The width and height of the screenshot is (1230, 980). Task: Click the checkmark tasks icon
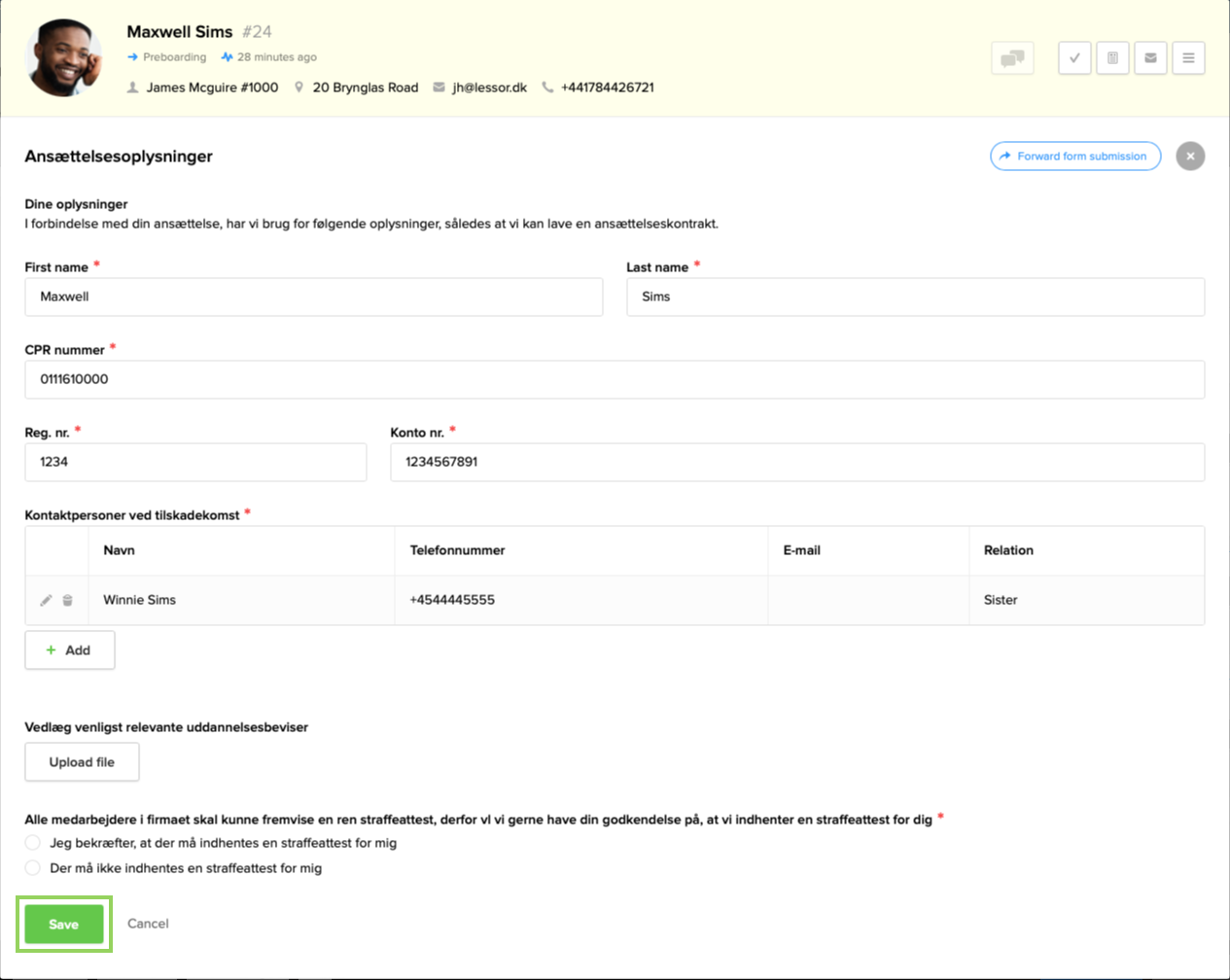[x=1073, y=58]
